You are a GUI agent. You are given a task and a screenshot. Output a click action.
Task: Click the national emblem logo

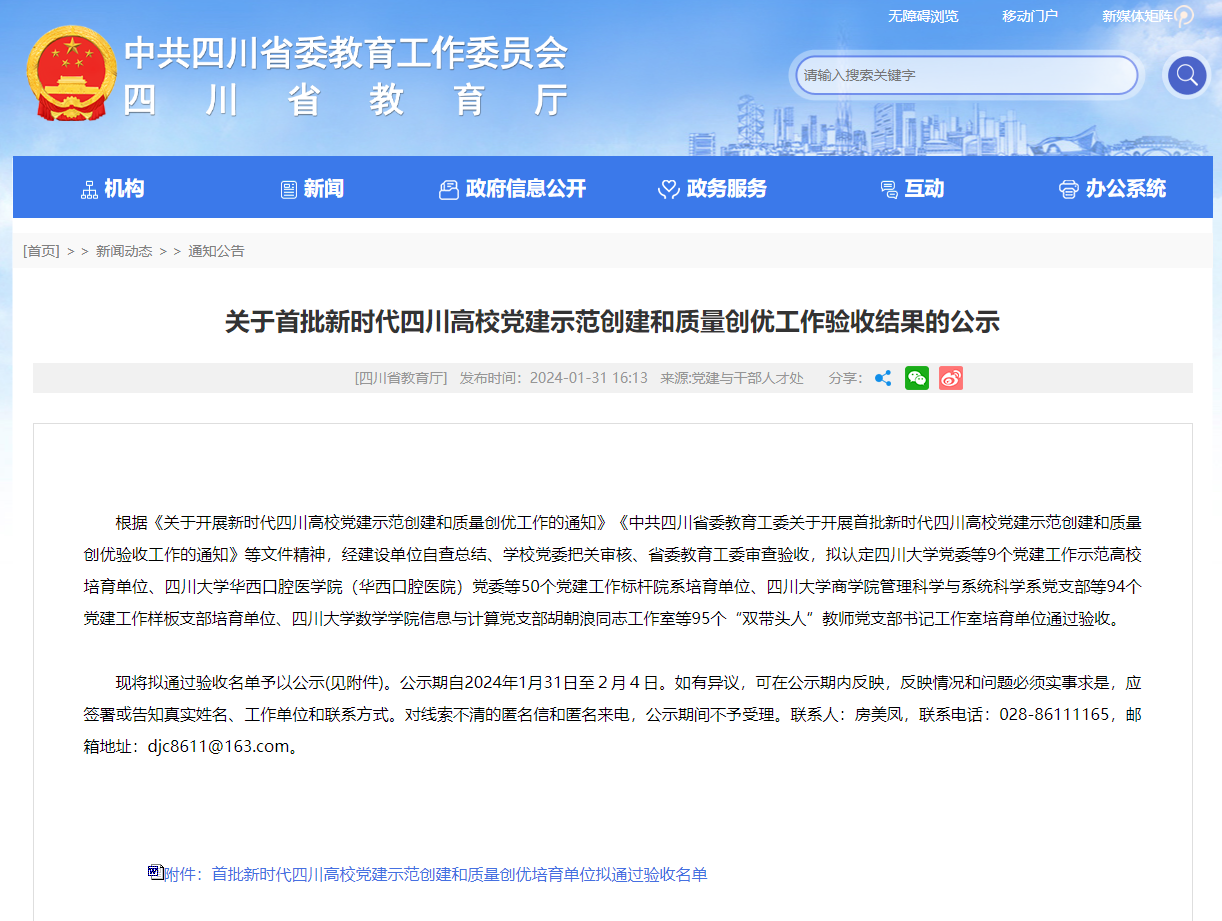(70, 74)
